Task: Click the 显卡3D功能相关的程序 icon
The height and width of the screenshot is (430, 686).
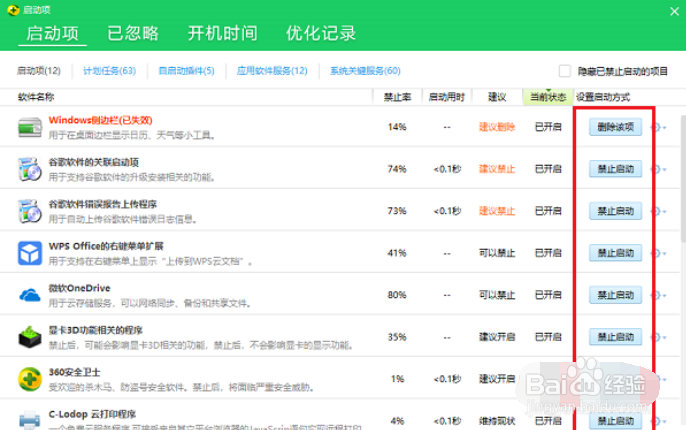Action: coord(29,337)
